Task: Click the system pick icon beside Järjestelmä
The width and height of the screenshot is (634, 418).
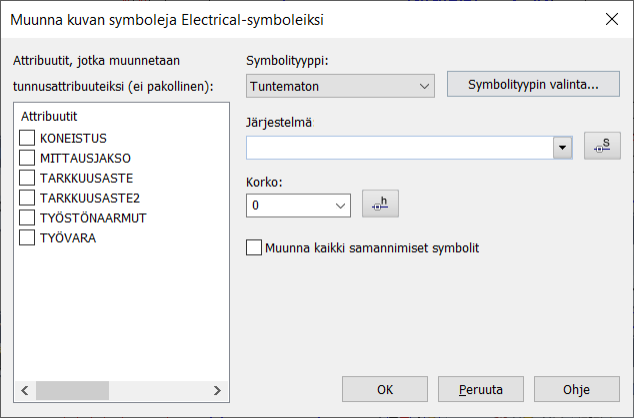Action: pos(601,147)
